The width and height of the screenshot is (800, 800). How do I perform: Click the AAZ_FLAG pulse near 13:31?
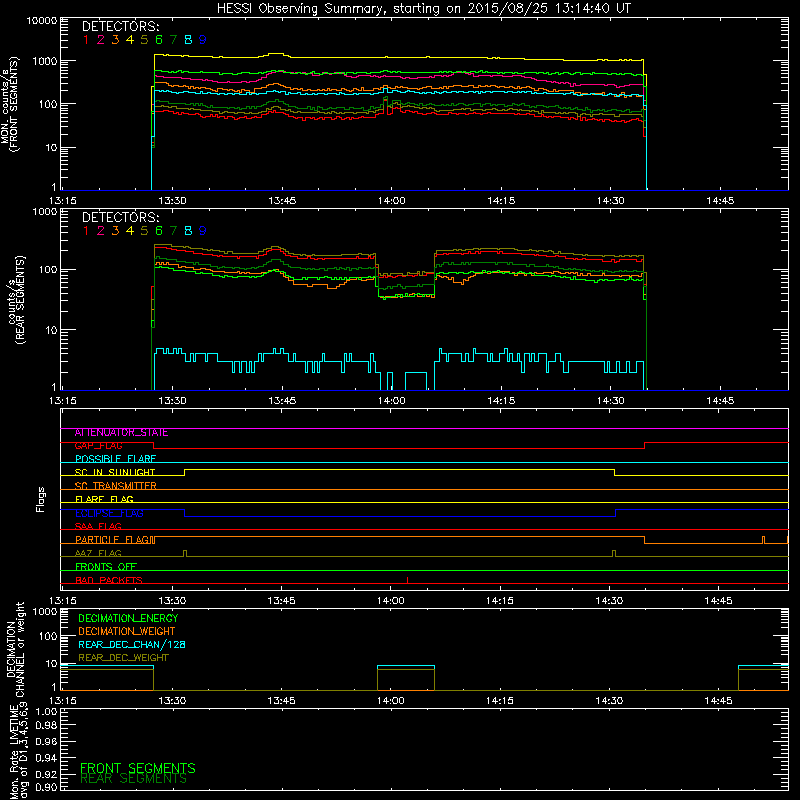(x=185, y=553)
